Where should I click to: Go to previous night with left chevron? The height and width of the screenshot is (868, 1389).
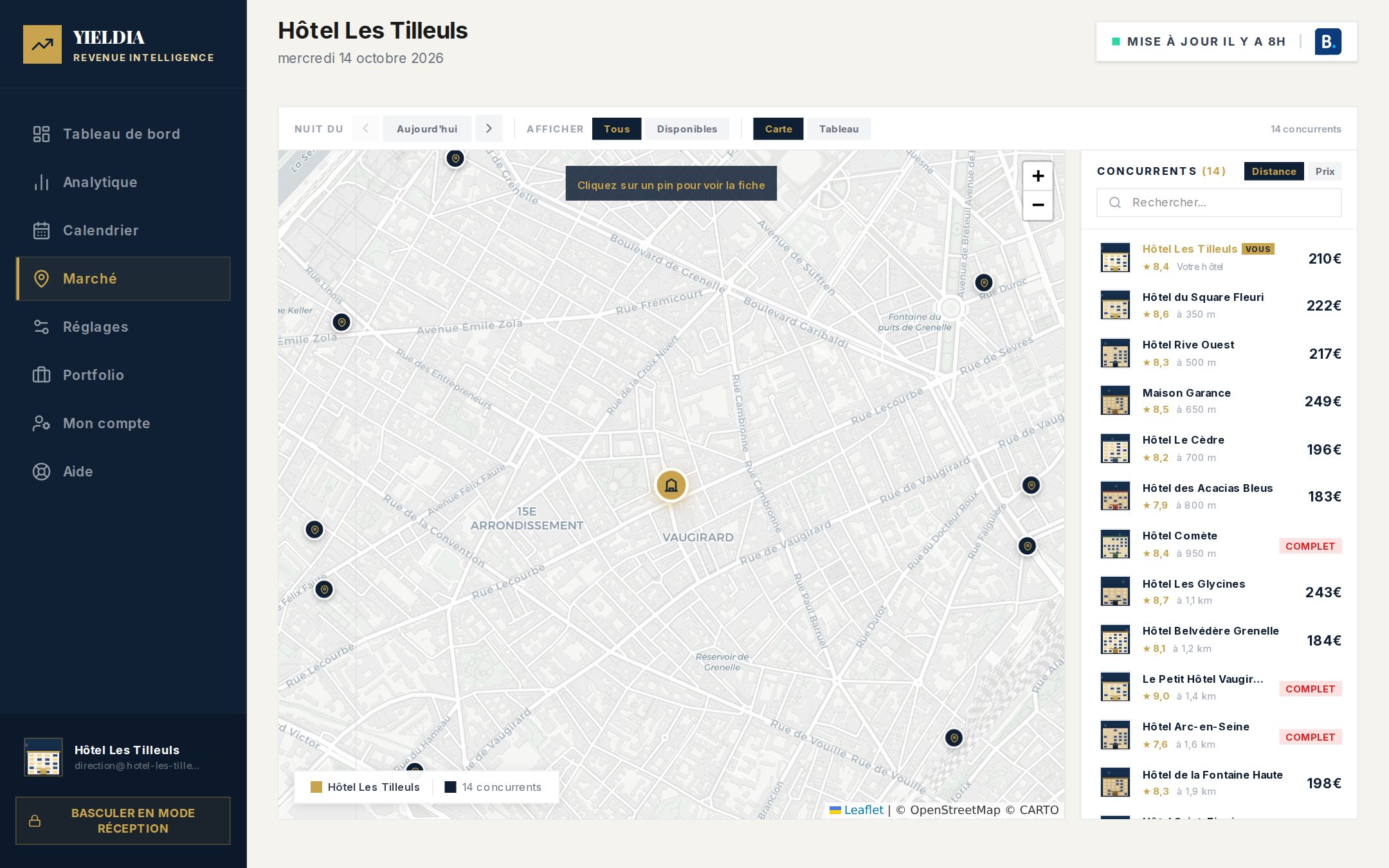366,129
